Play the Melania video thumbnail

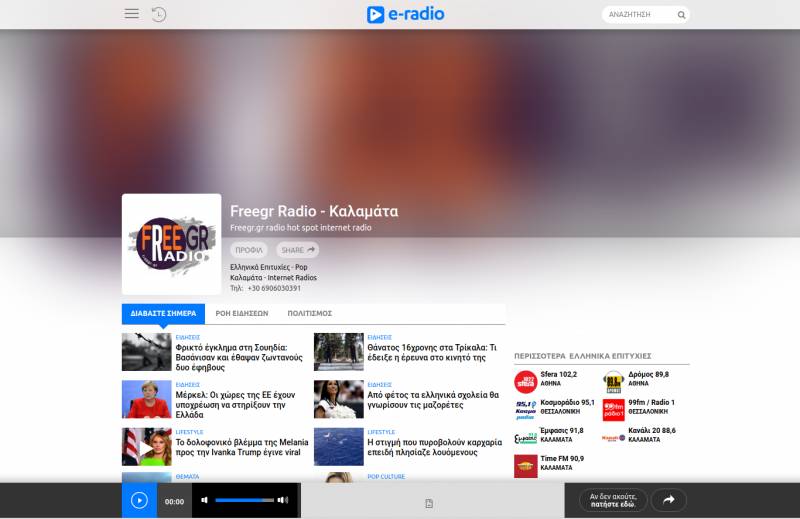(146, 447)
